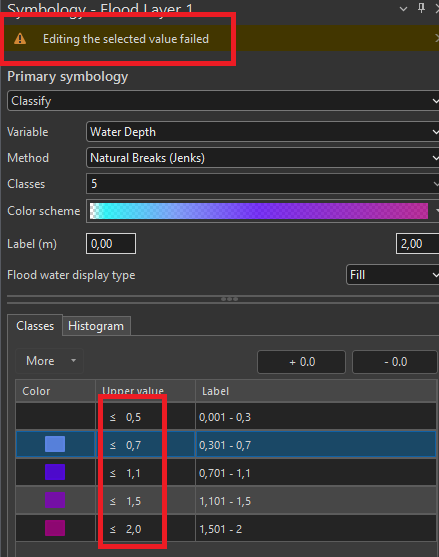Screen dimensions: 439x557
Task: Open the pane options chevron in title bar
Action: pos(403,9)
